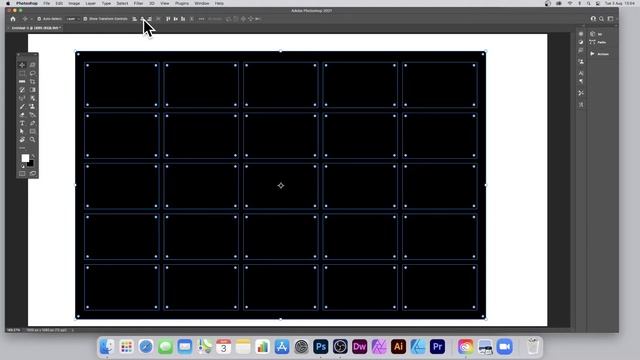Image resolution: width=640 pixels, height=360 pixels.
Task: Toggle the Auto-Select checkbox
Action: click(x=39, y=19)
